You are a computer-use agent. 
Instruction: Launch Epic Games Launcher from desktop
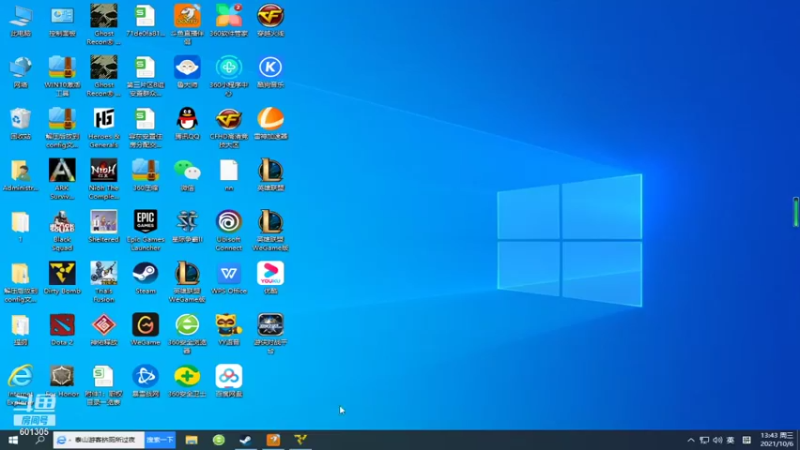click(145, 230)
